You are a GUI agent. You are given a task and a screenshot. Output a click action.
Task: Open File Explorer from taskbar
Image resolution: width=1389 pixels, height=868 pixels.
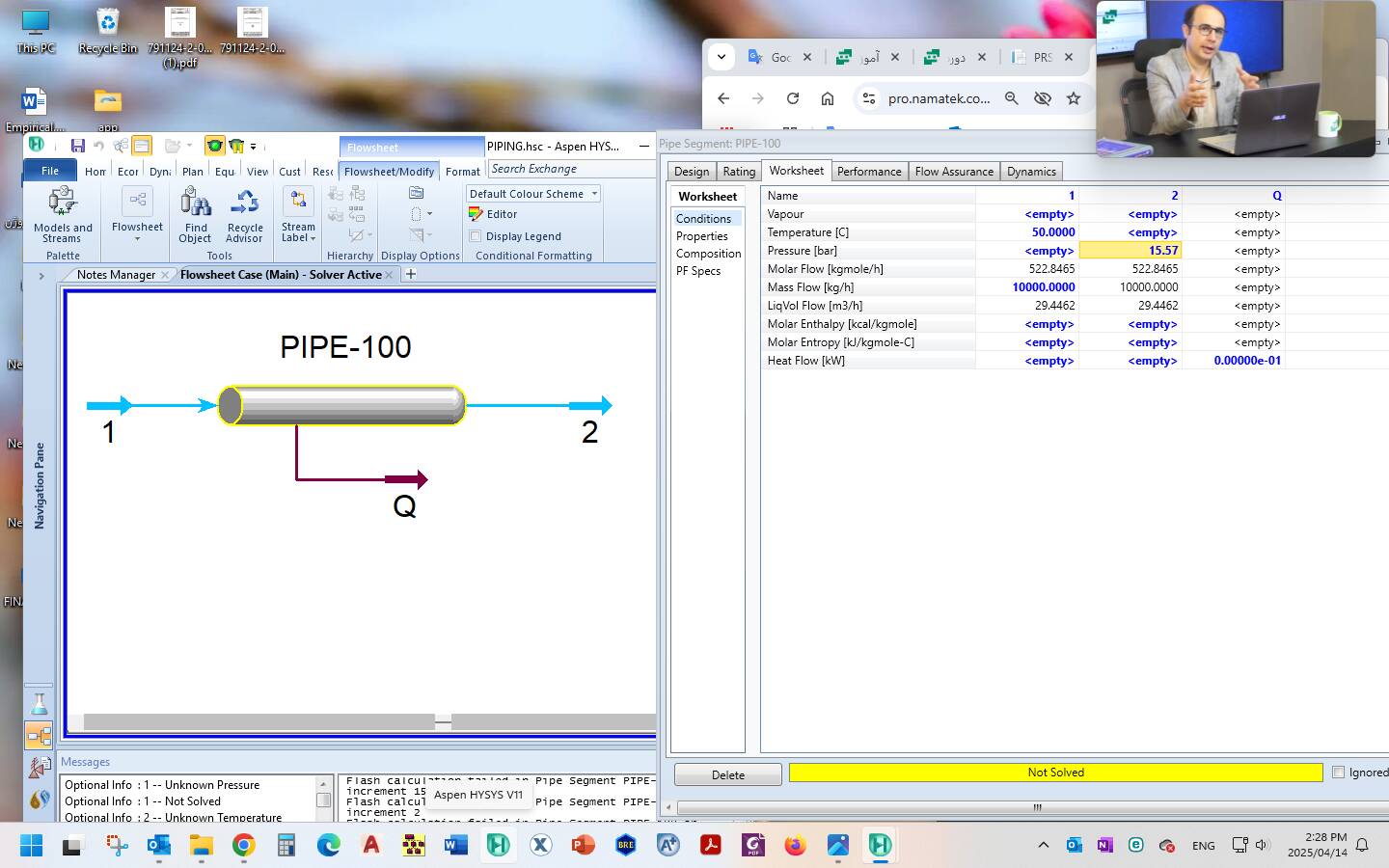click(201, 846)
